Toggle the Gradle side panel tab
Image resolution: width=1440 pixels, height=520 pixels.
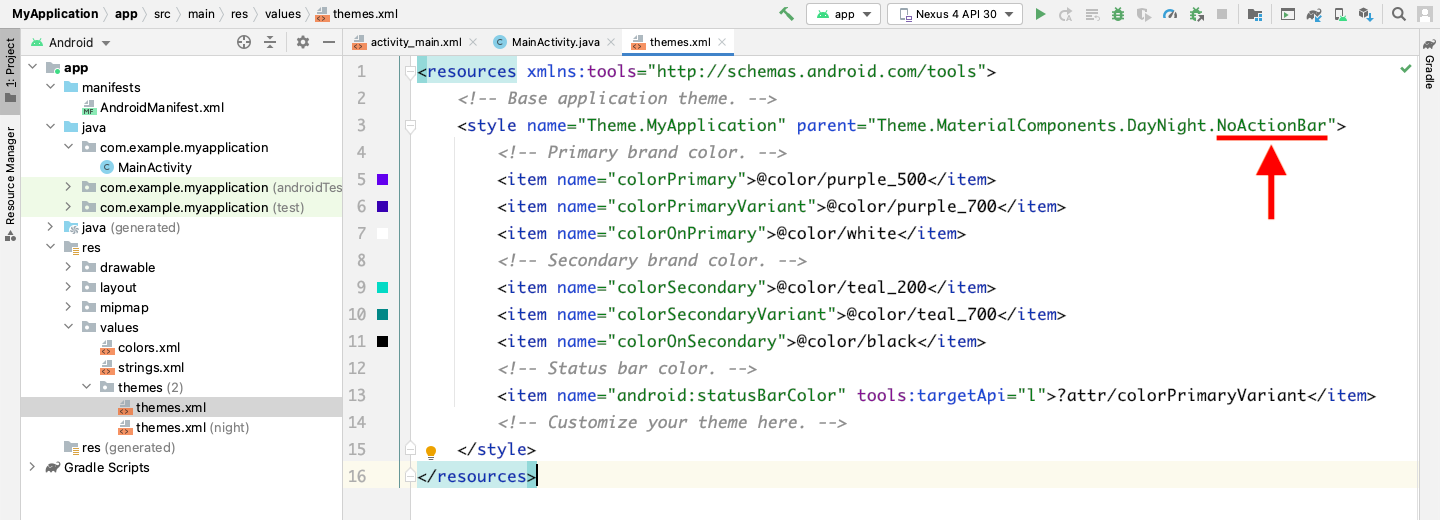pyautogui.click(x=1430, y=64)
